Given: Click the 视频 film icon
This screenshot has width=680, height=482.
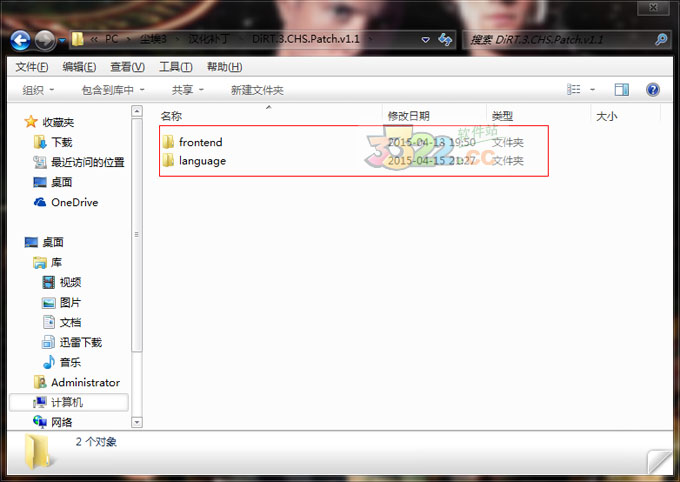Looking at the screenshot, I should (x=49, y=282).
